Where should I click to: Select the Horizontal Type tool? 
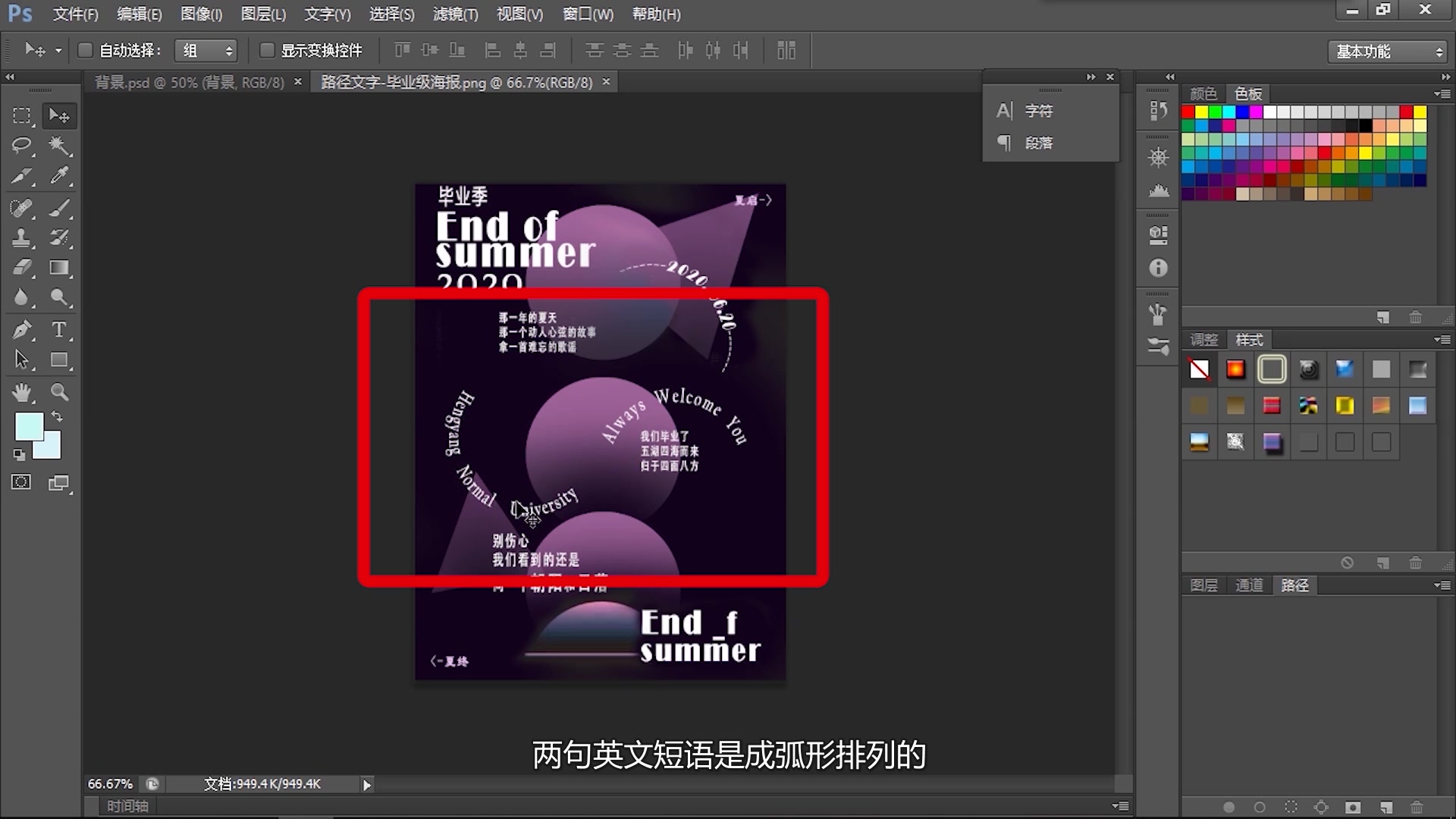[59, 330]
